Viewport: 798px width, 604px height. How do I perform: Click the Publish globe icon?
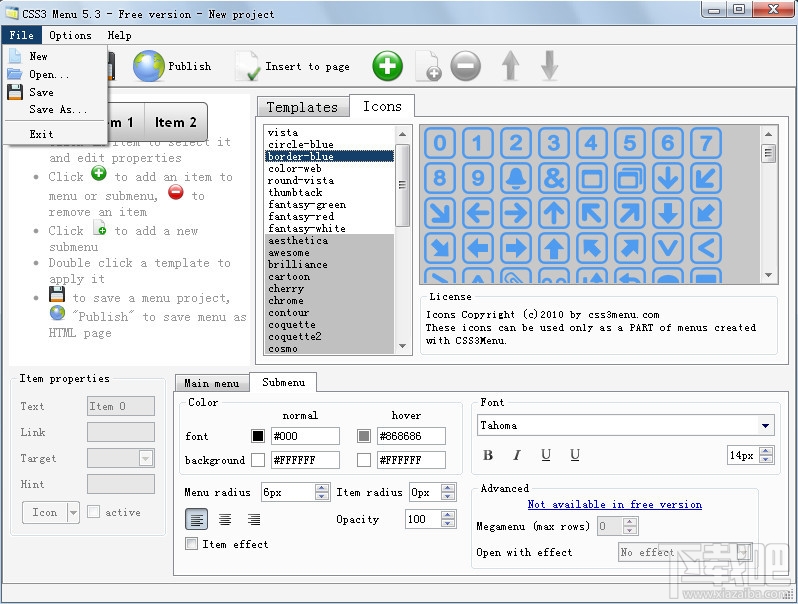[149, 66]
